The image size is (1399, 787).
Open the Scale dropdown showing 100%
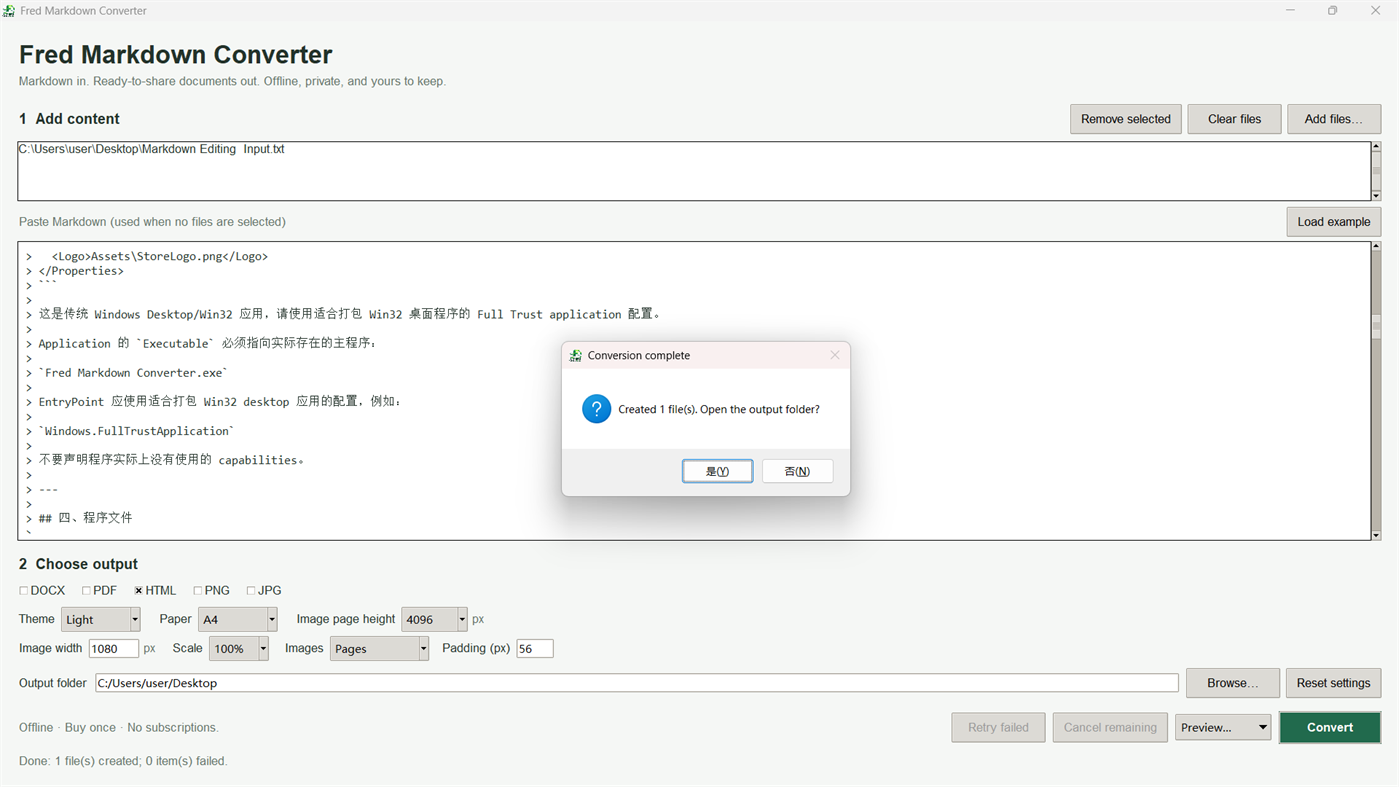coord(238,649)
